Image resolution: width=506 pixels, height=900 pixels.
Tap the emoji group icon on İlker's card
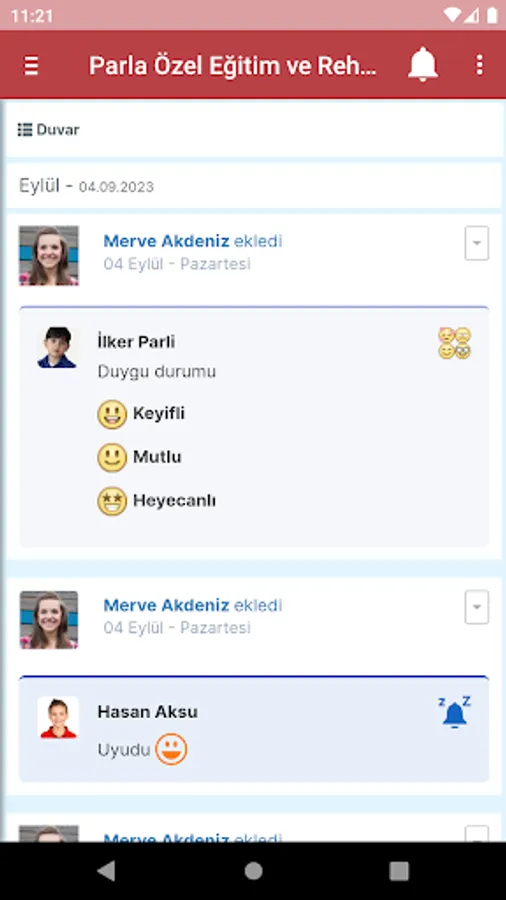454,343
